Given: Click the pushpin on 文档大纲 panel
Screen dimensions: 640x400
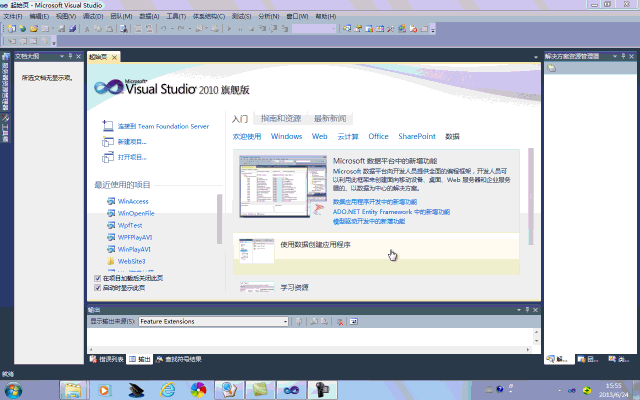Looking at the screenshot, I should [x=70, y=56].
